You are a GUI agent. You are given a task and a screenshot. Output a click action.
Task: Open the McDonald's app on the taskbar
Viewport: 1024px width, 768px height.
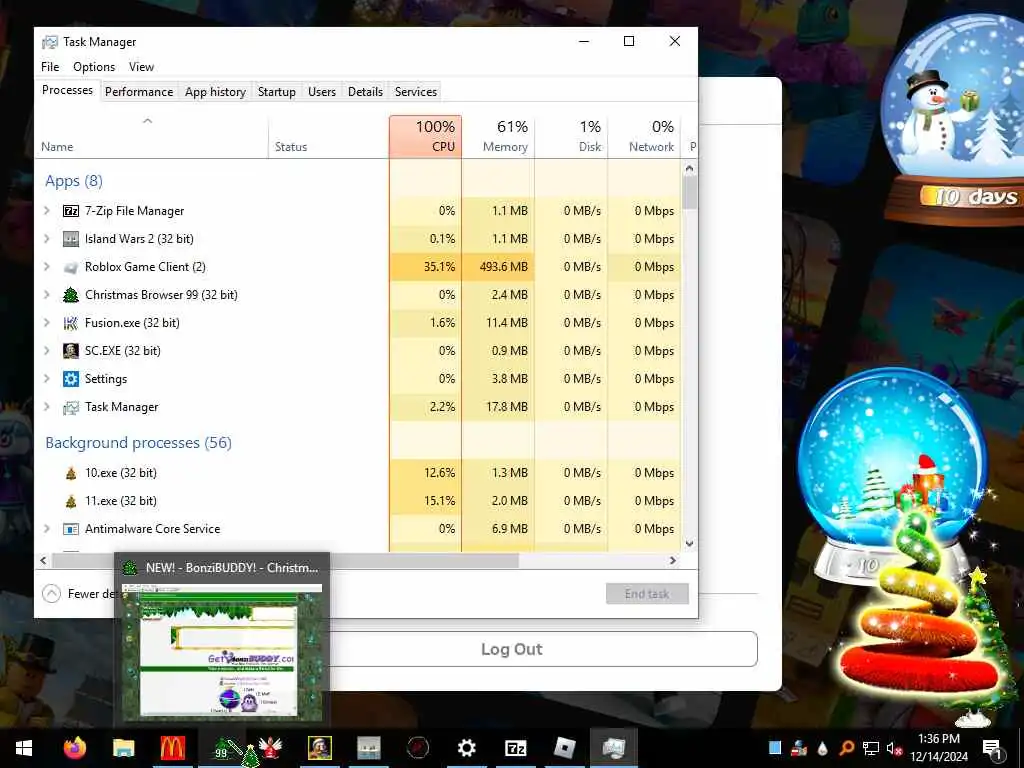pos(172,748)
